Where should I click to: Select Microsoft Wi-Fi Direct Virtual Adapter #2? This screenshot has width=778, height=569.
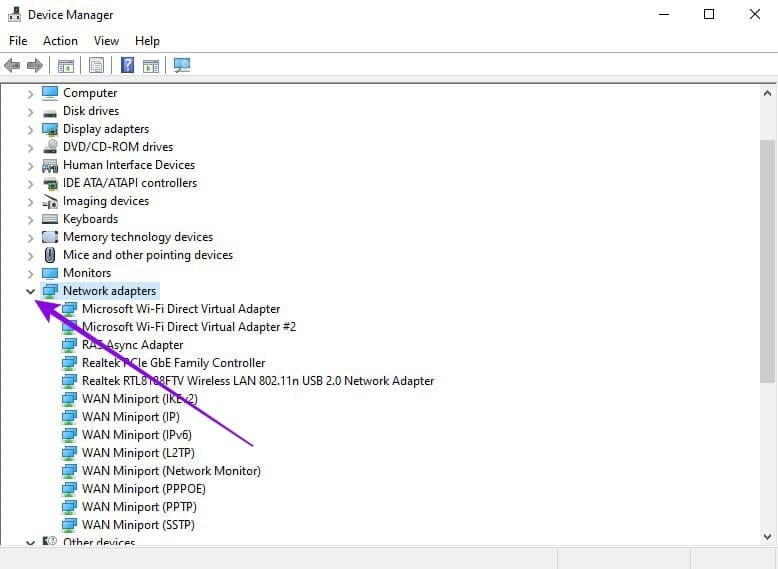pos(189,327)
